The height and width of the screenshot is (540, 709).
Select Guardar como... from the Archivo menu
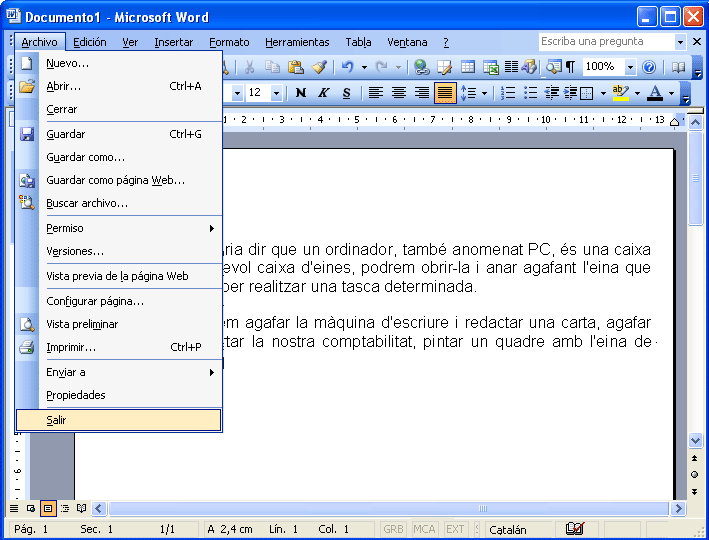(86, 157)
